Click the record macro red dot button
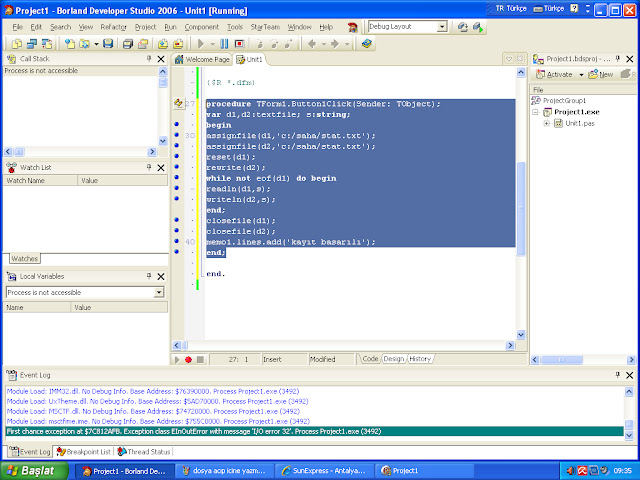The image size is (640, 480). (x=188, y=360)
